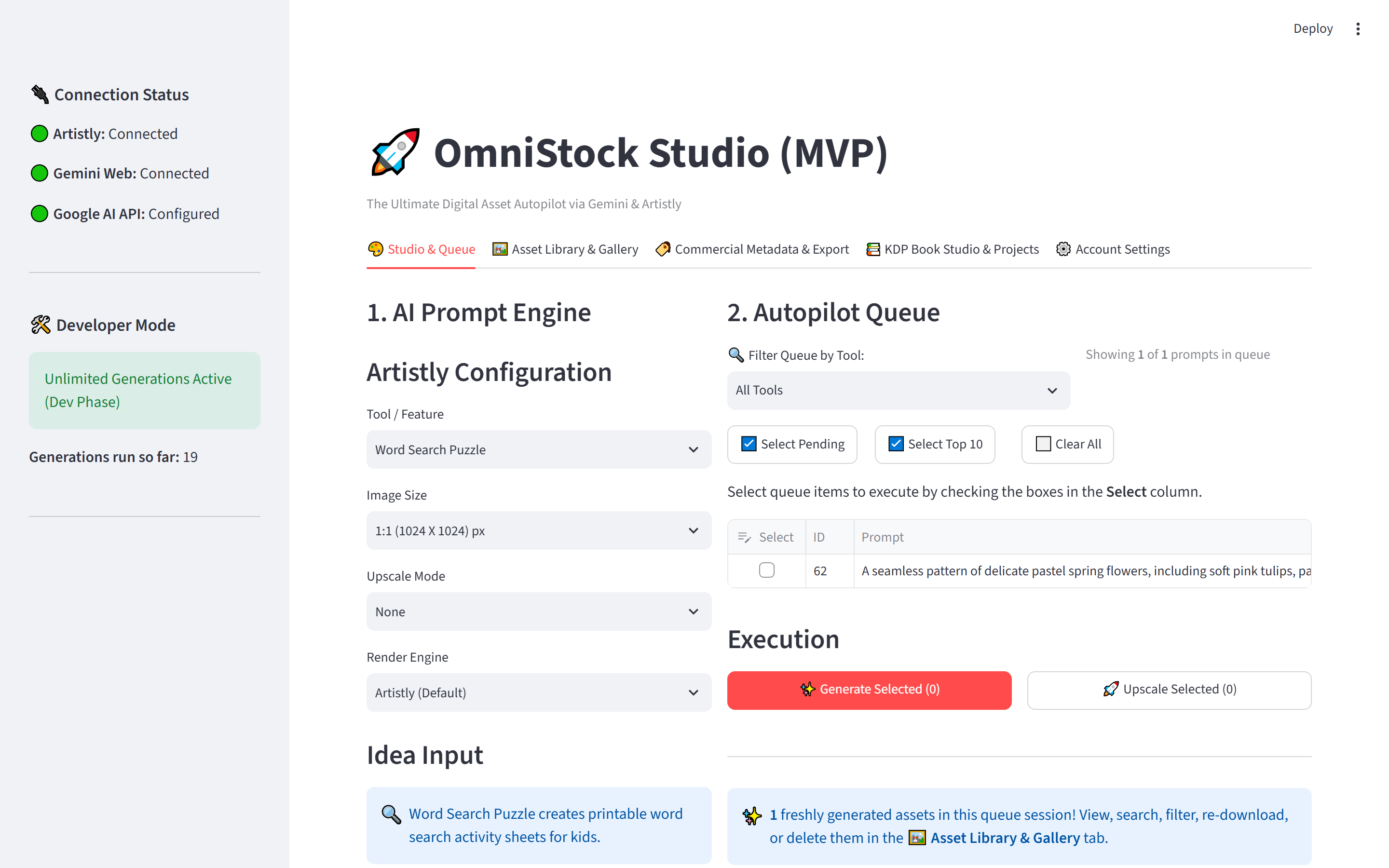Click the Deploy button
The height and width of the screenshot is (868, 1389).
[1313, 29]
